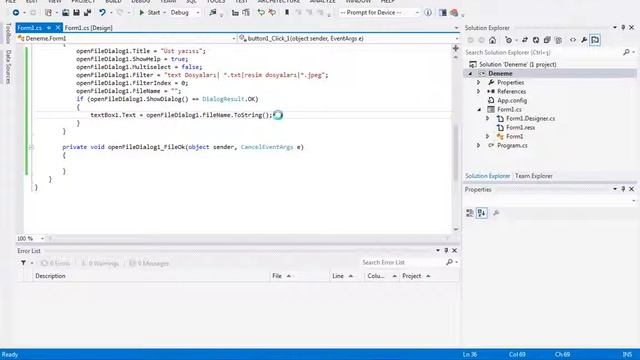
Task: Pin the Error List panel
Action: coord(446,251)
